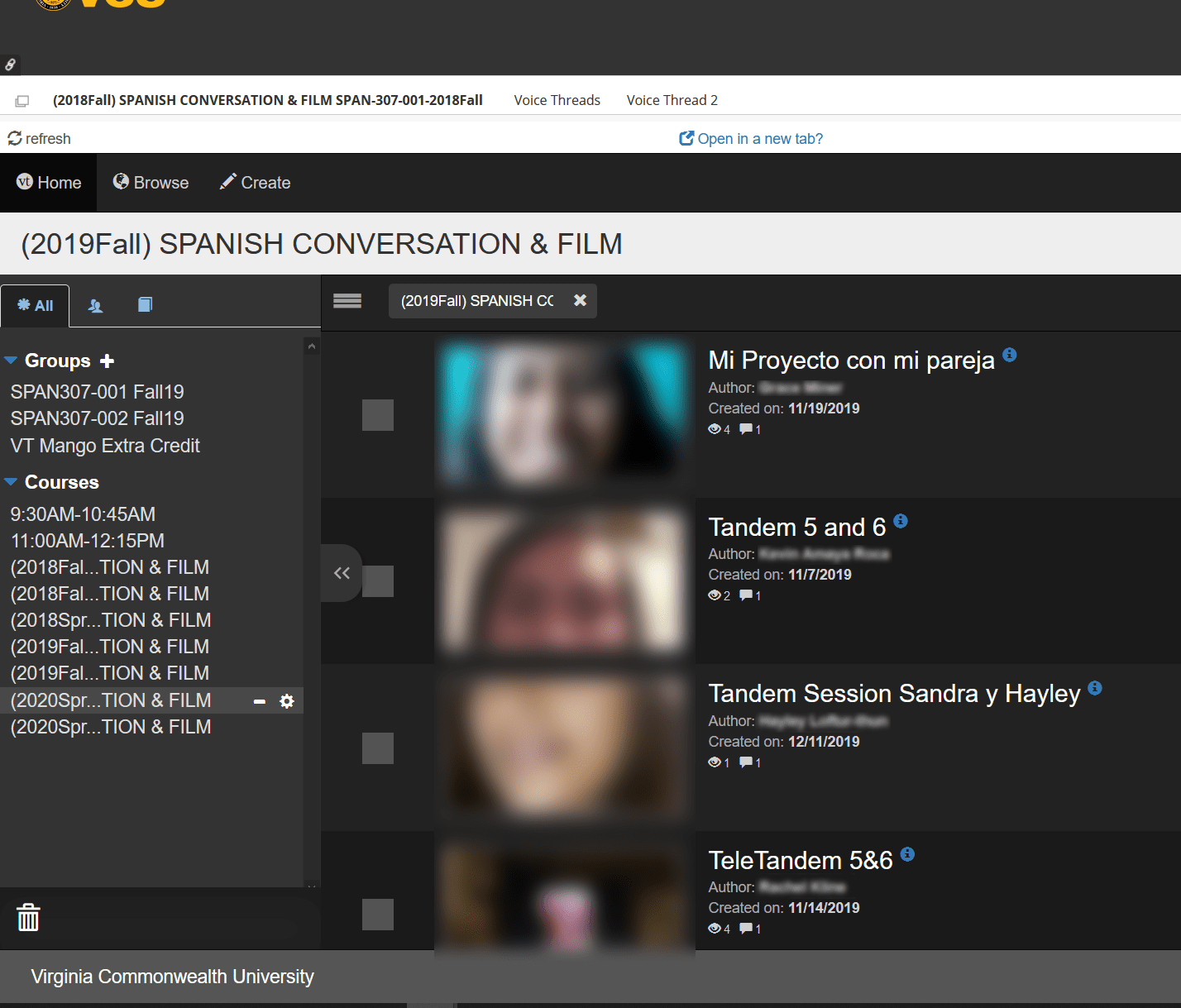Go to the VoiceThread Home tab
Viewport: 1181px width, 1008px height.
[49, 183]
